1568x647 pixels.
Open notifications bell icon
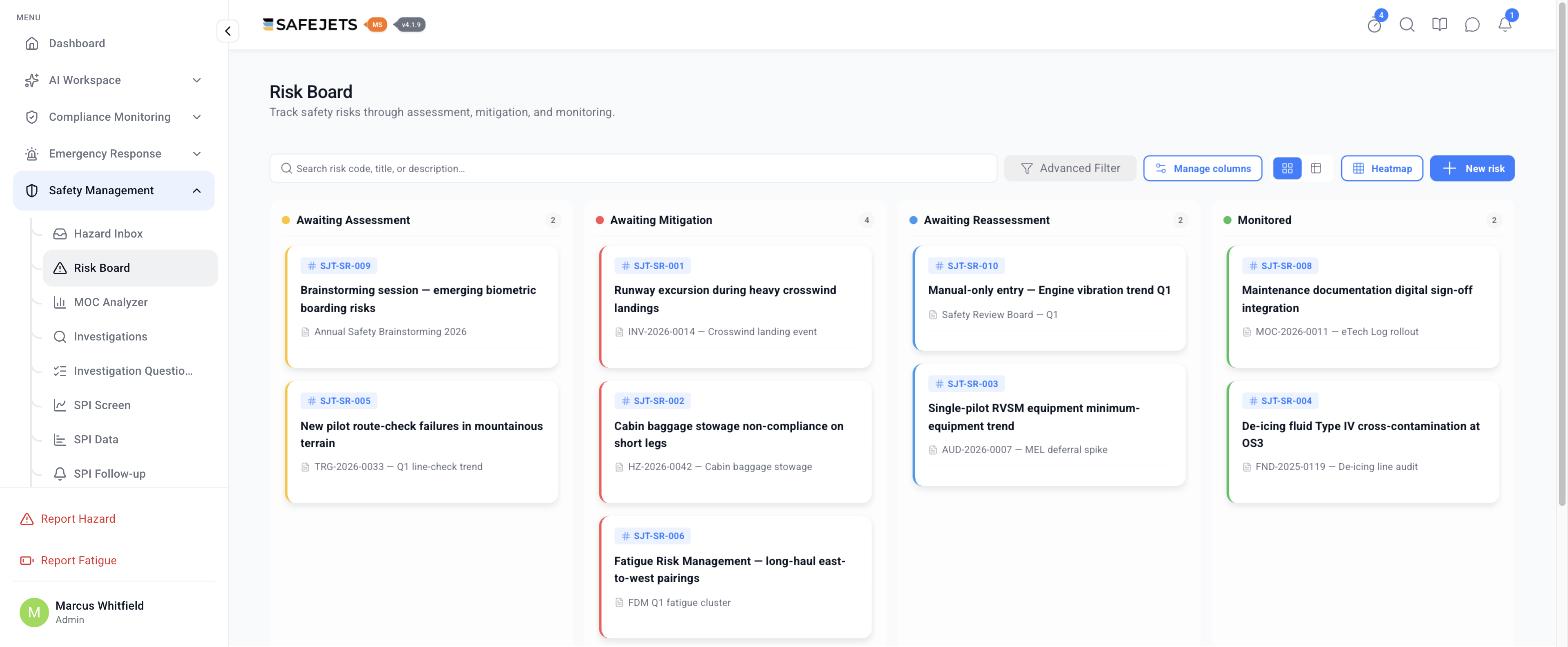point(1505,25)
